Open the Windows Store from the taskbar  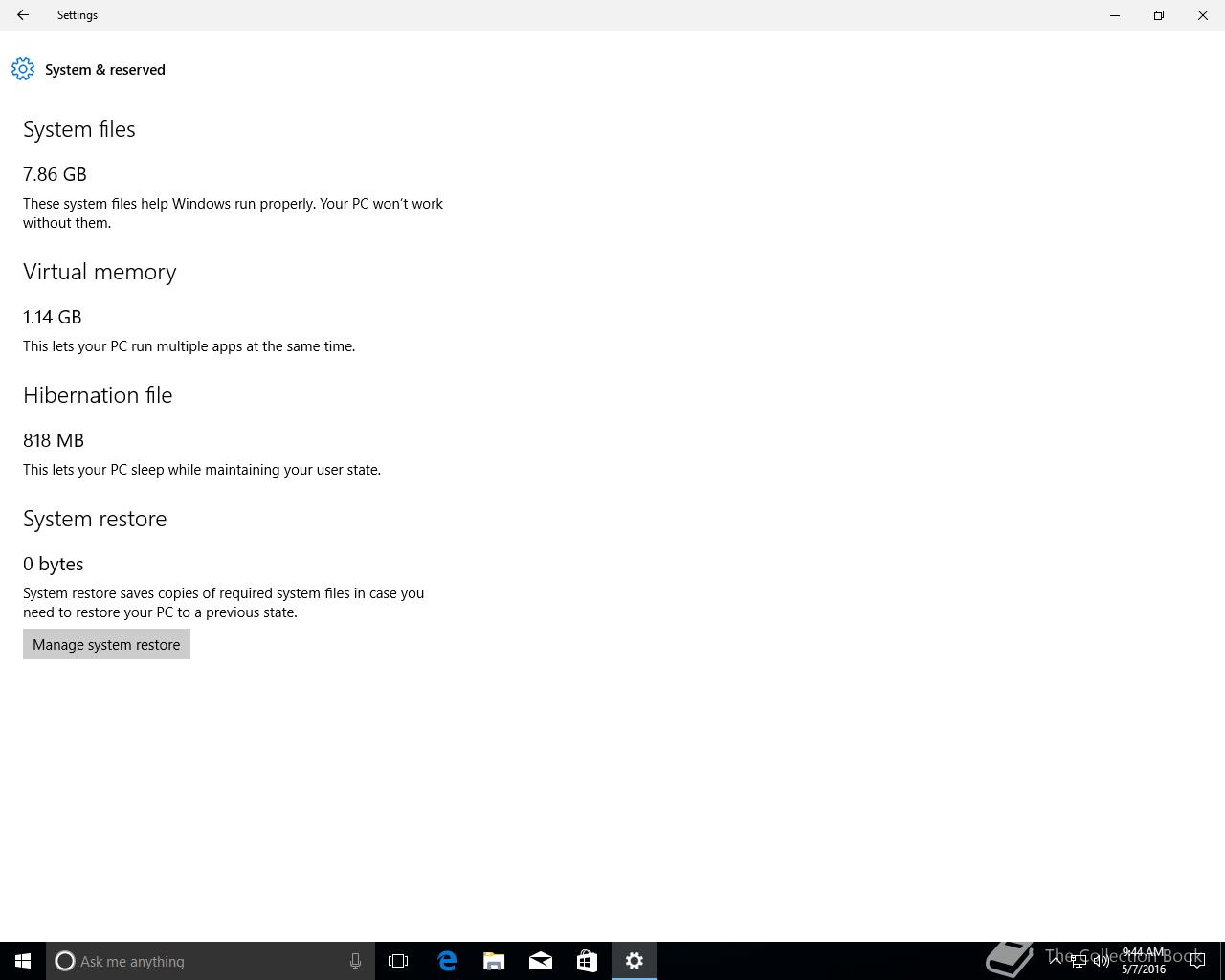tap(587, 961)
